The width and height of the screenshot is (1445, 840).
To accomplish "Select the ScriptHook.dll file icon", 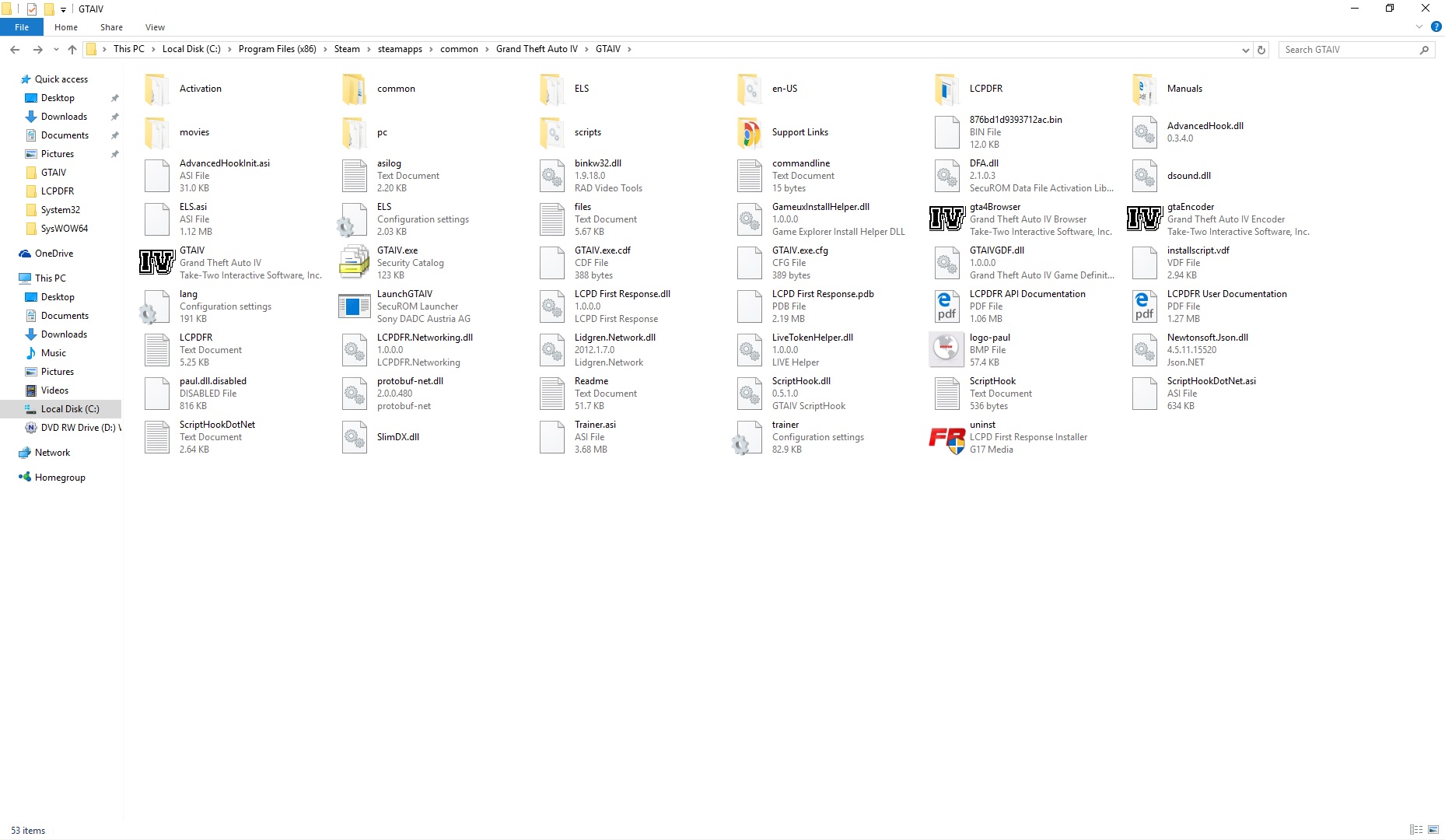I will 750,394.
